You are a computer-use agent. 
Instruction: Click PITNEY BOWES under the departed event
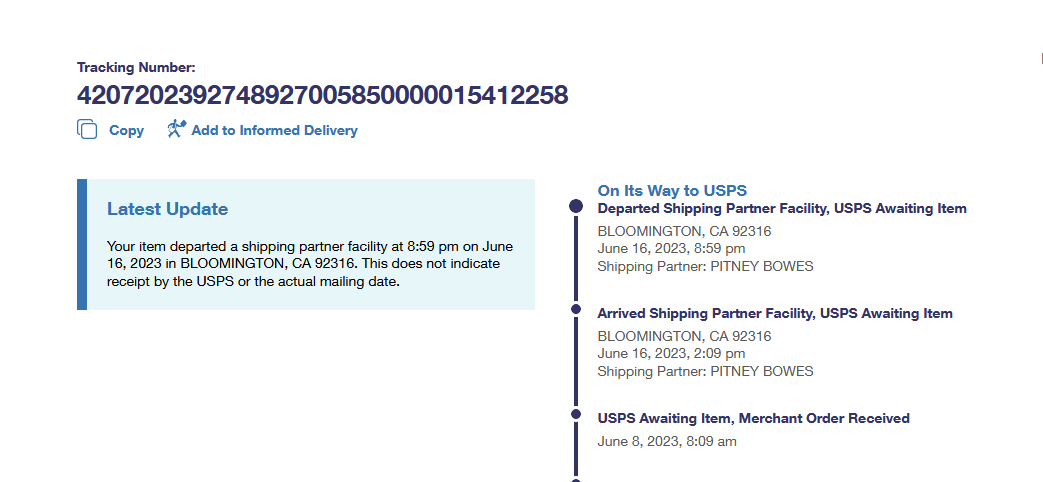point(761,266)
